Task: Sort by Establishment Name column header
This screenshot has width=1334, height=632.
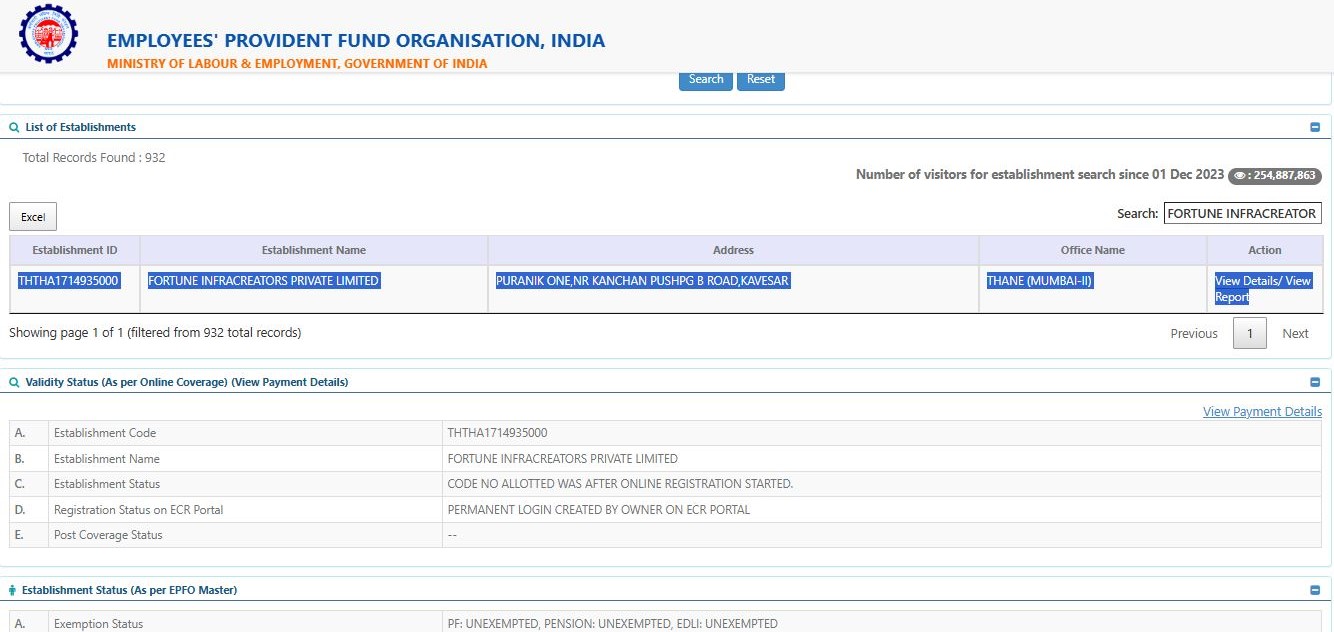Action: click(313, 250)
